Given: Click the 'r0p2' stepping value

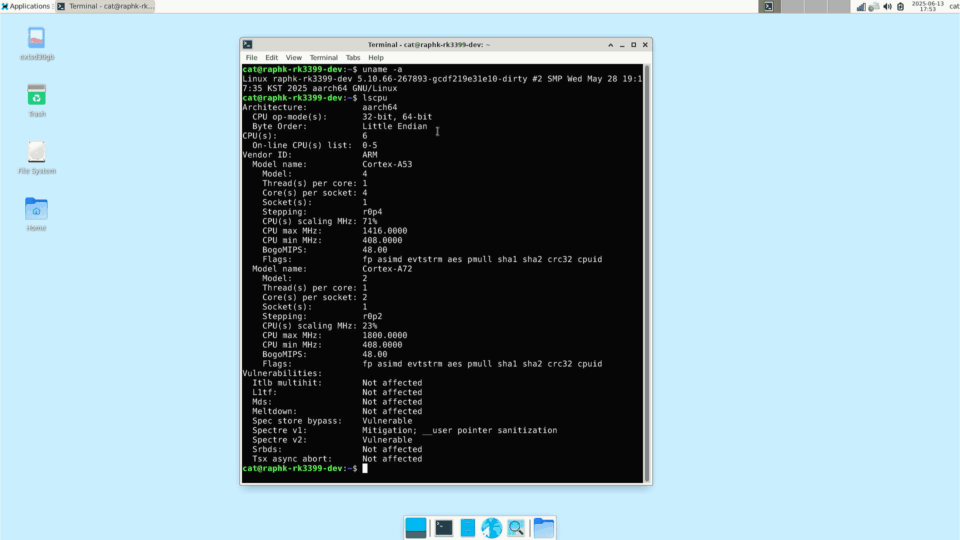Looking at the screenshot, I should pos(372,317).
